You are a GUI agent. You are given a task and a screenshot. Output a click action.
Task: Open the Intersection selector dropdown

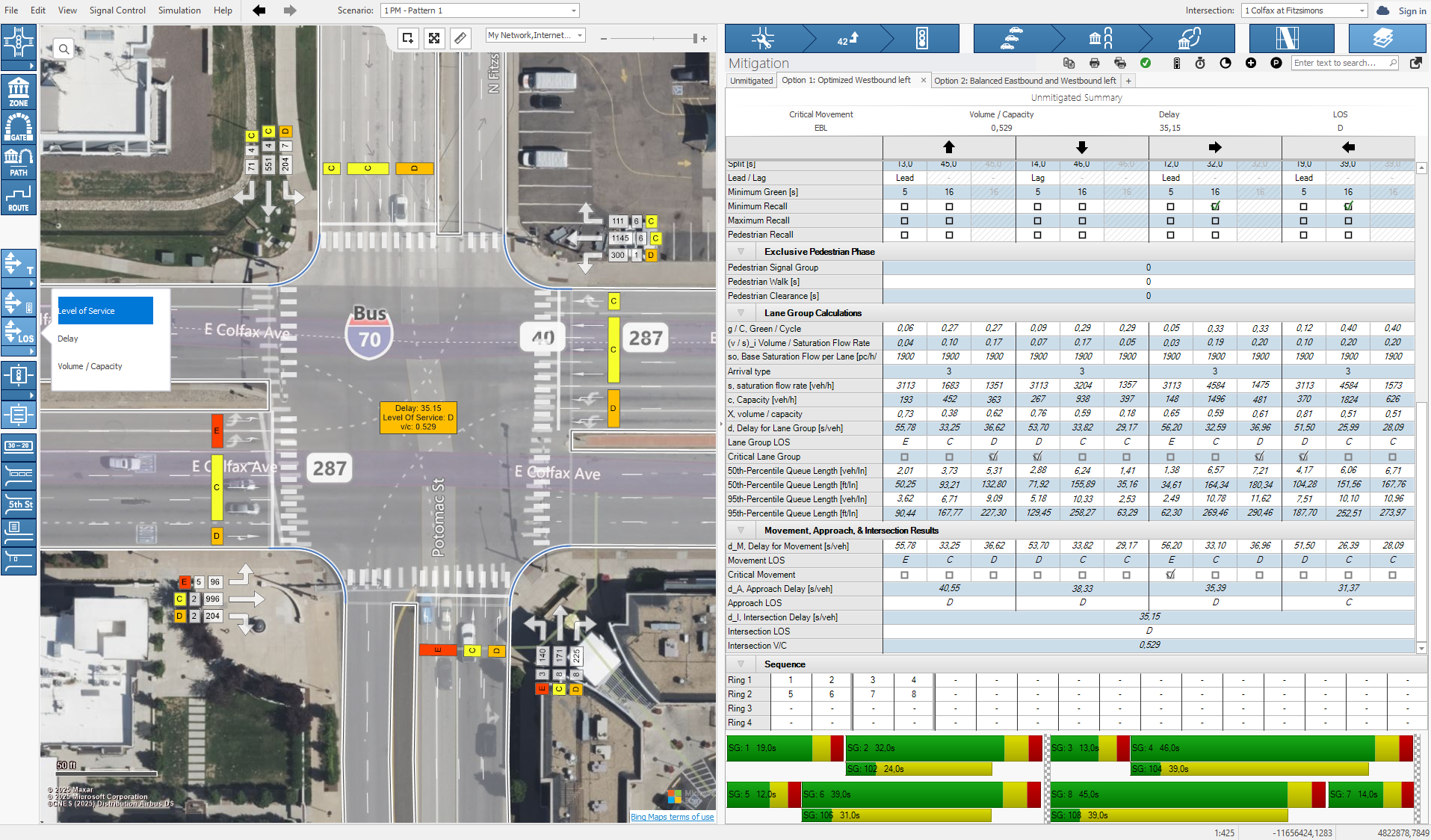pyautogui.click(x=1305, y=10)
